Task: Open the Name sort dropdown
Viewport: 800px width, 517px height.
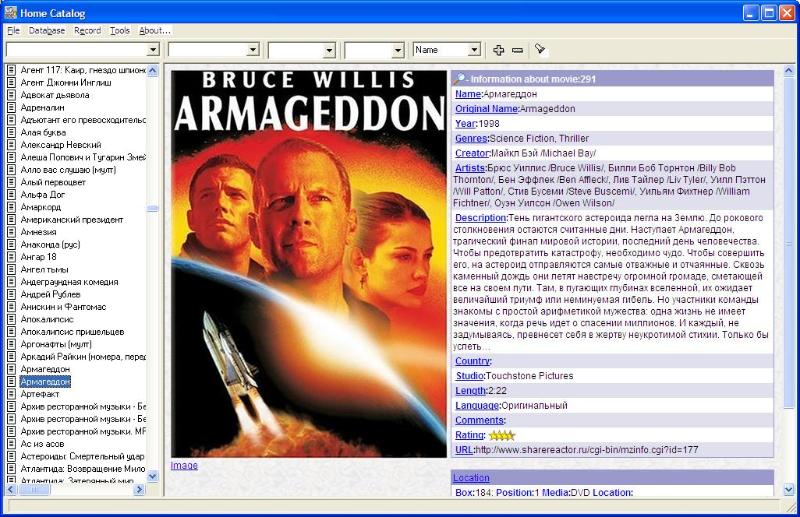Action: coord(474,50)
